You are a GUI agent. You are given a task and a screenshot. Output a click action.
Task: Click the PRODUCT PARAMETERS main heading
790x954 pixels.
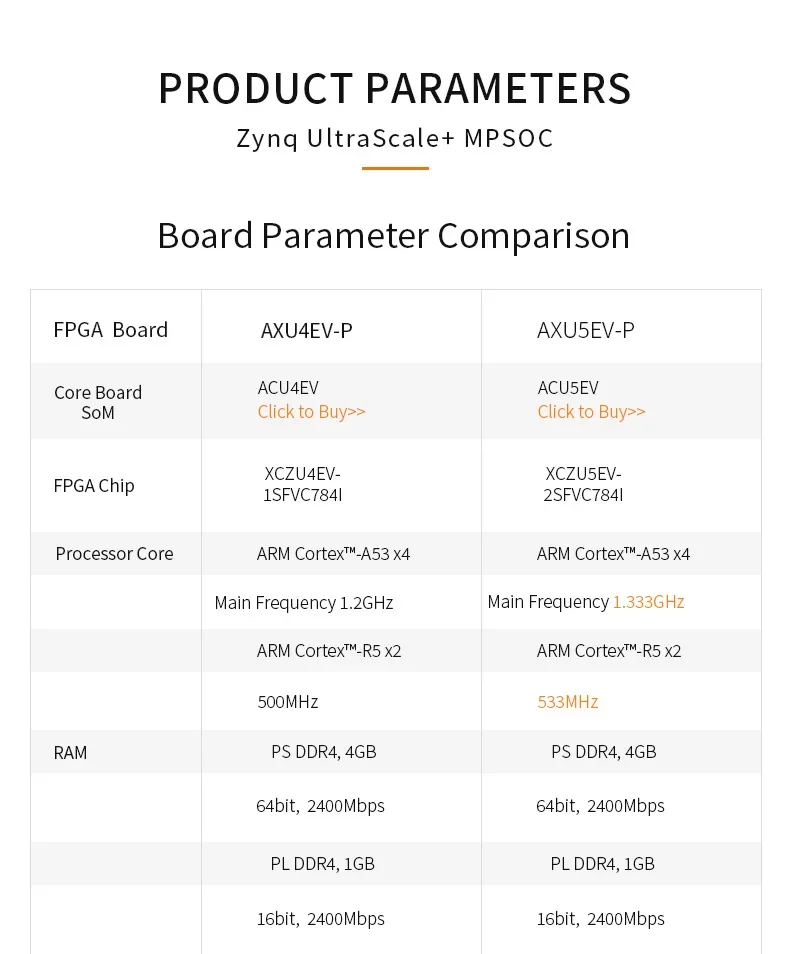[x=395, y=88]
